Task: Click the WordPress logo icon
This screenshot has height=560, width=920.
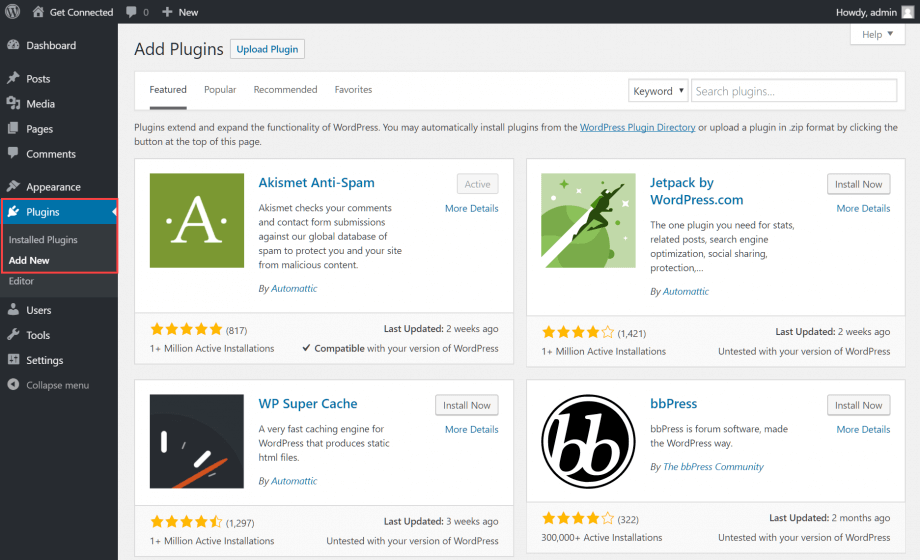Action: 12,12
